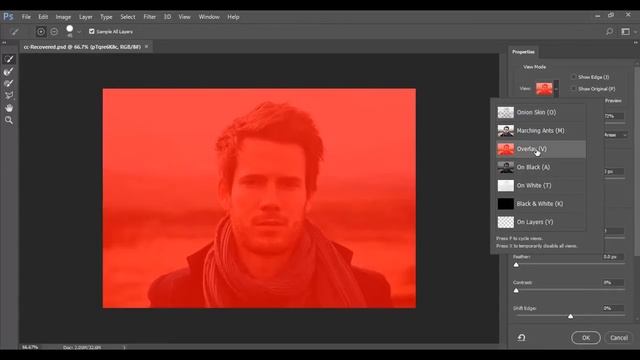Enable Show Original (P) checkbox
The height and width of the screenshot is (360, 640).
point(573,89)
